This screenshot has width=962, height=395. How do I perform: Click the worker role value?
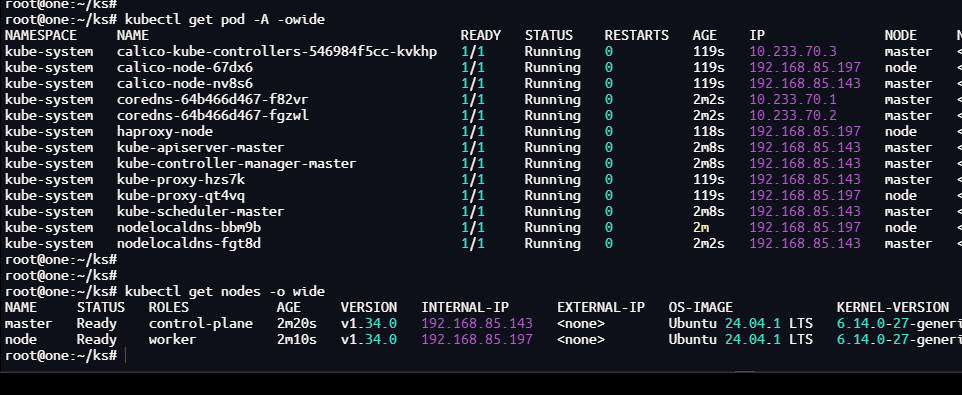[x=172, y=340]
